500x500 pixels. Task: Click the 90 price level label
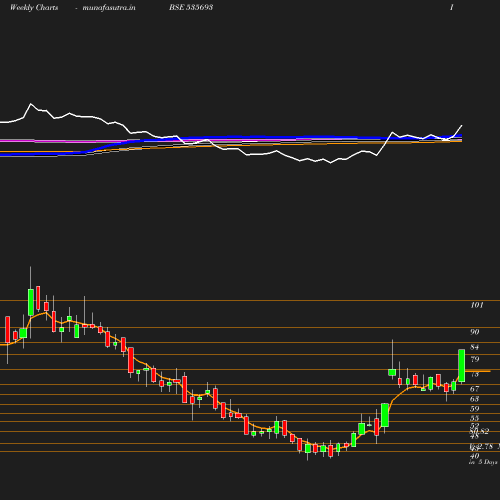point(475,332)
